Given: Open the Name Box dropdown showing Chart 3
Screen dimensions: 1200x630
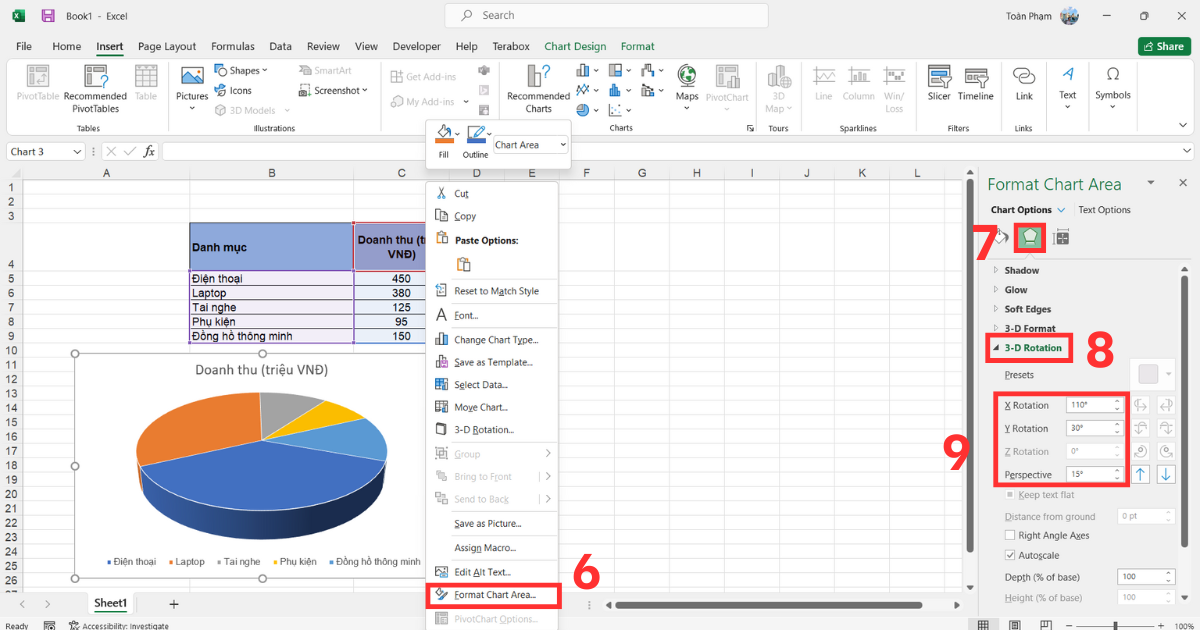Looking at the screenshot, I should click(x=78, y=152).
